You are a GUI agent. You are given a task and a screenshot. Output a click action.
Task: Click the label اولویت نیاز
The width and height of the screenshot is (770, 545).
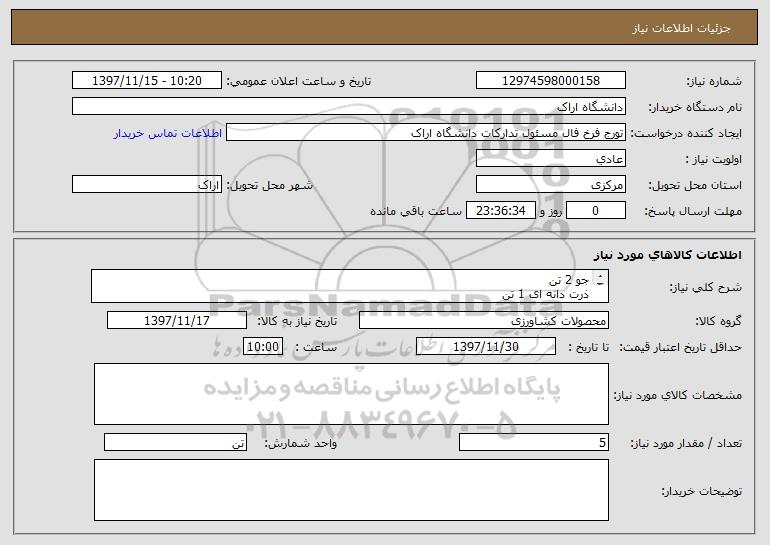click(x=714, y=160)
